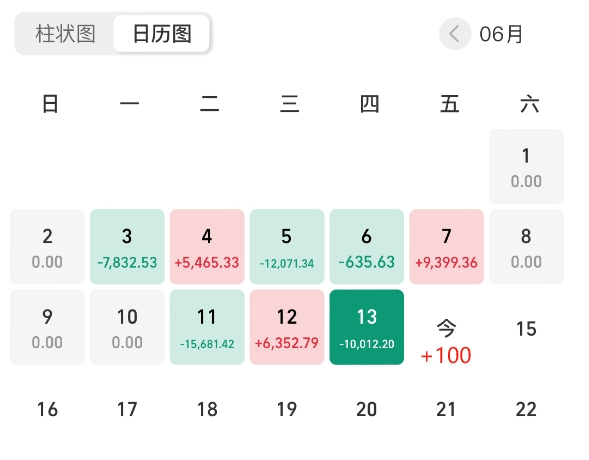Select highlighted June 13 cell -10,012.20
This screenshot has height=460, width=589.
pos(367,327)
